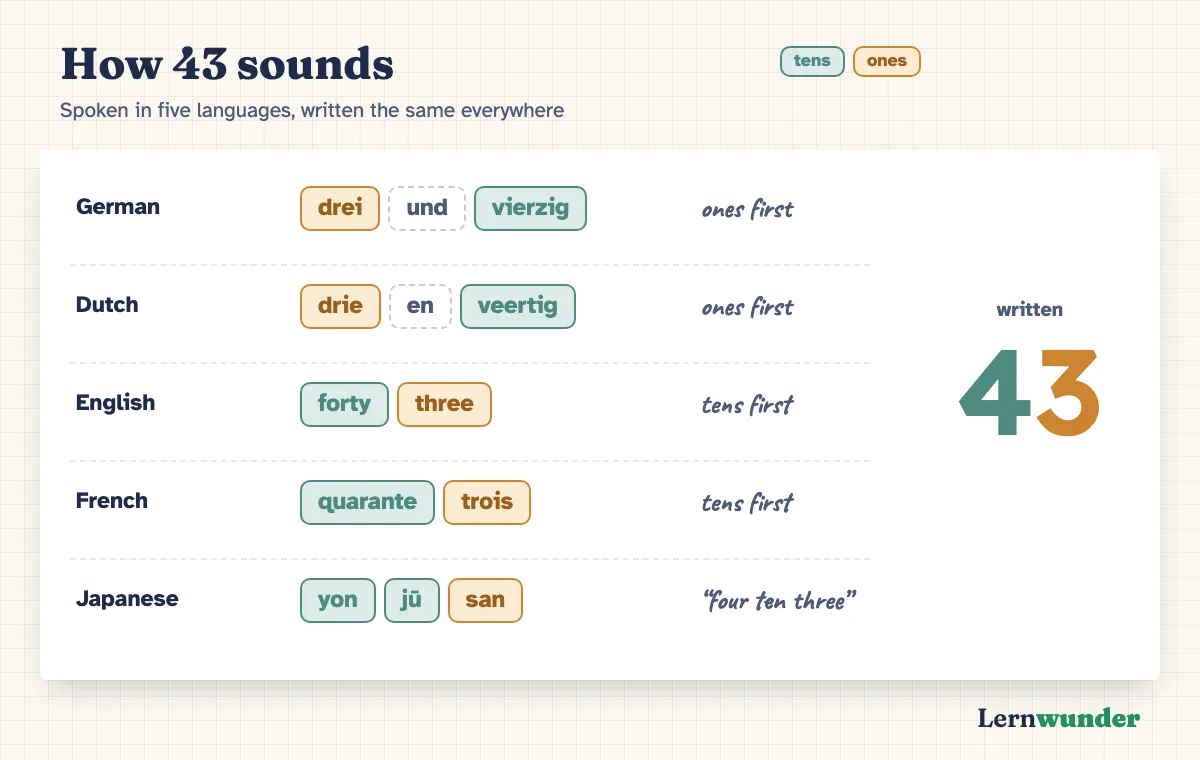Select the "drei" word chip
The height and width of the screenshot is (760, 1200).
tap(340, 208)
